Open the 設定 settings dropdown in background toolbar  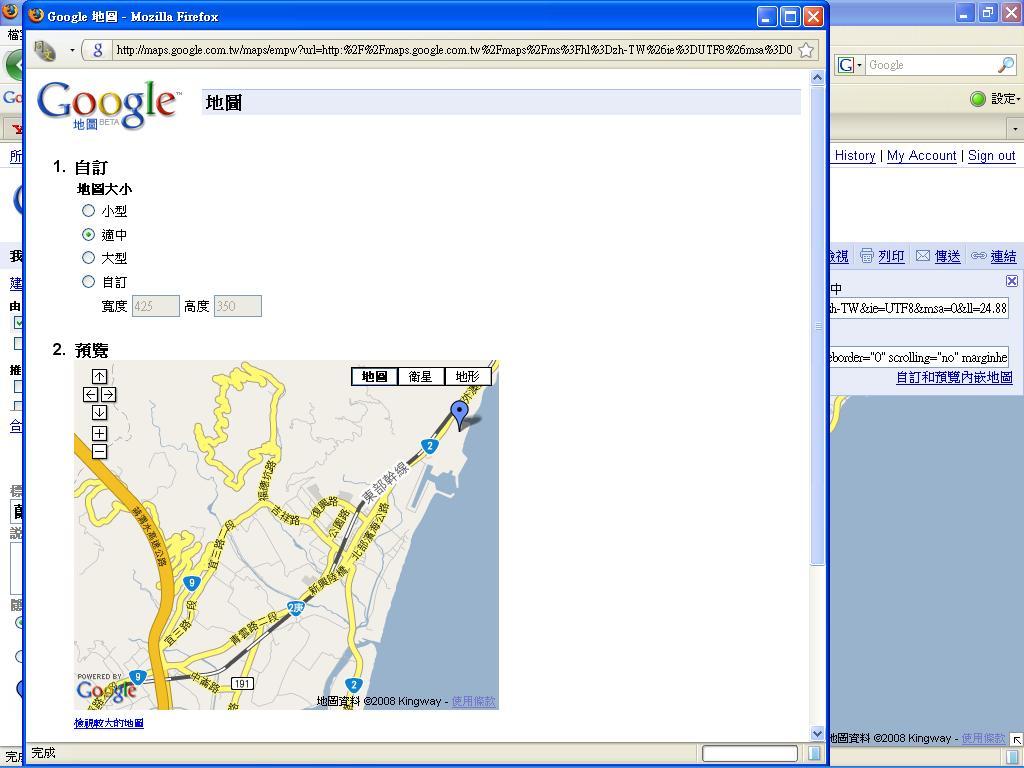[1005, 99]
